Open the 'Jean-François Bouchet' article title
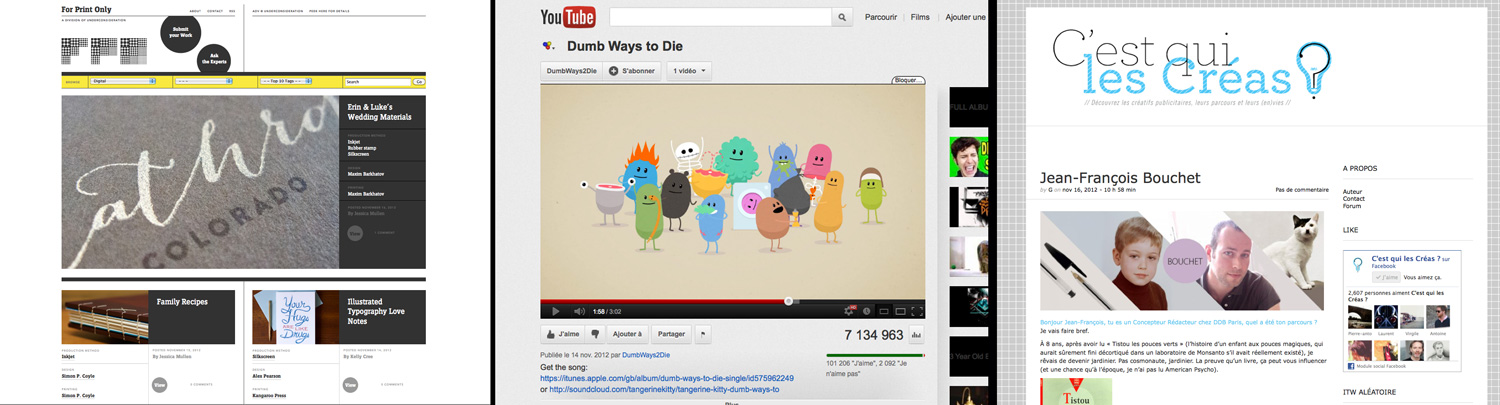Image resolution: width=1500 pixels, height=405 pixels. pos(1120,178)
